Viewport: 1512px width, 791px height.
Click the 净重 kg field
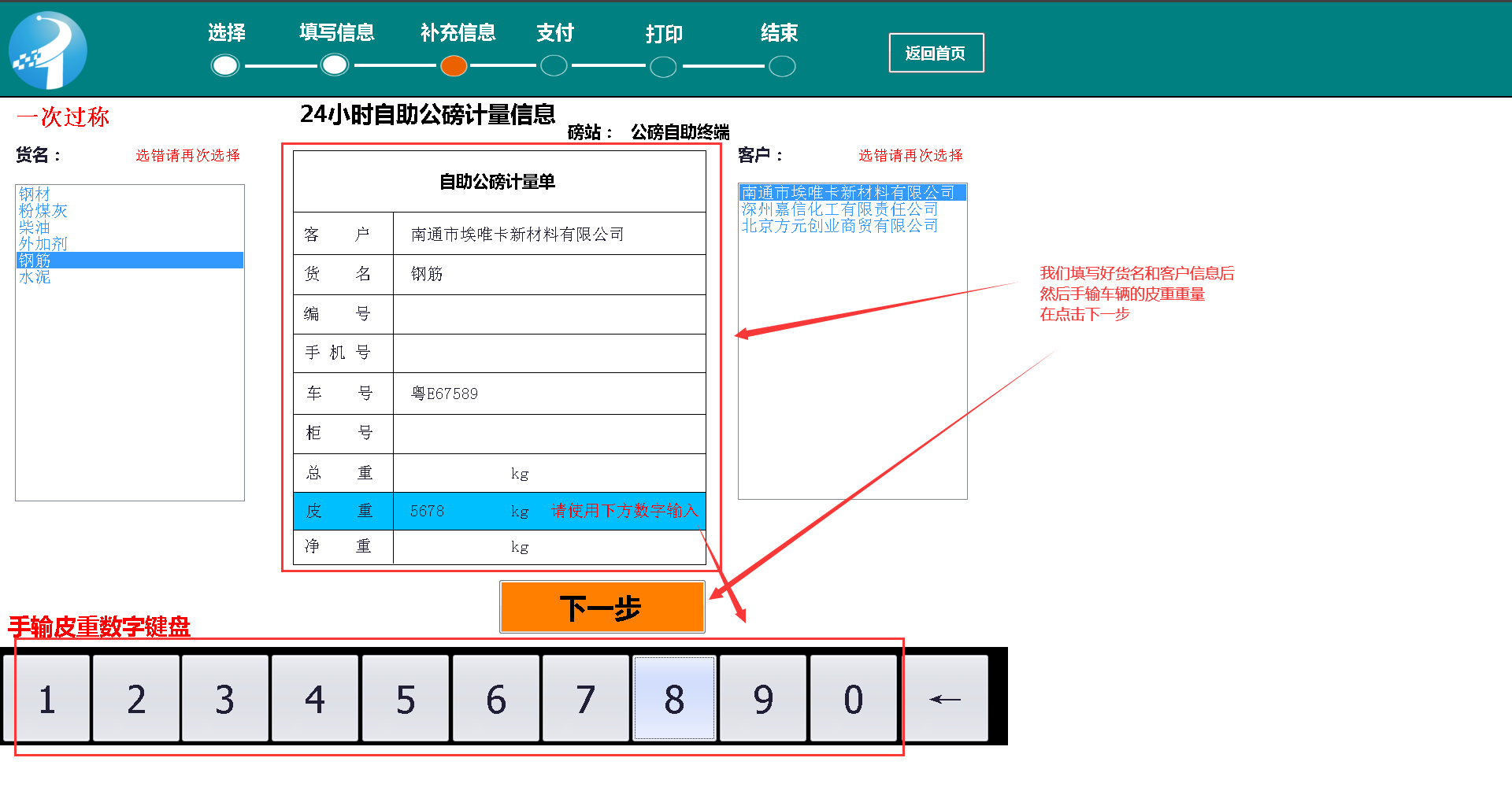[549, 547]
